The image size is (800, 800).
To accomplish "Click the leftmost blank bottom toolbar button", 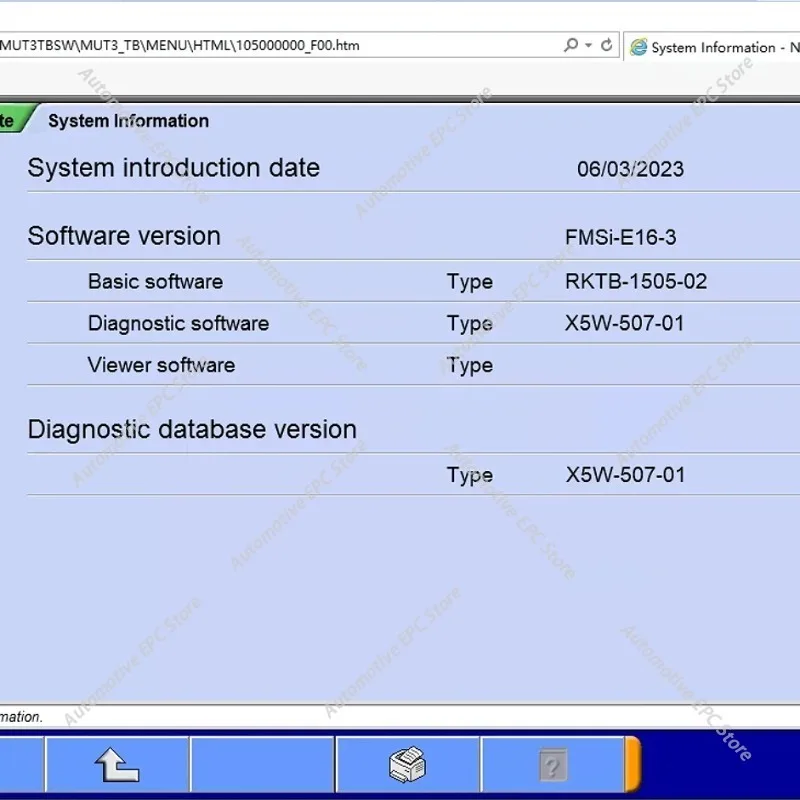I will point(20,766).
